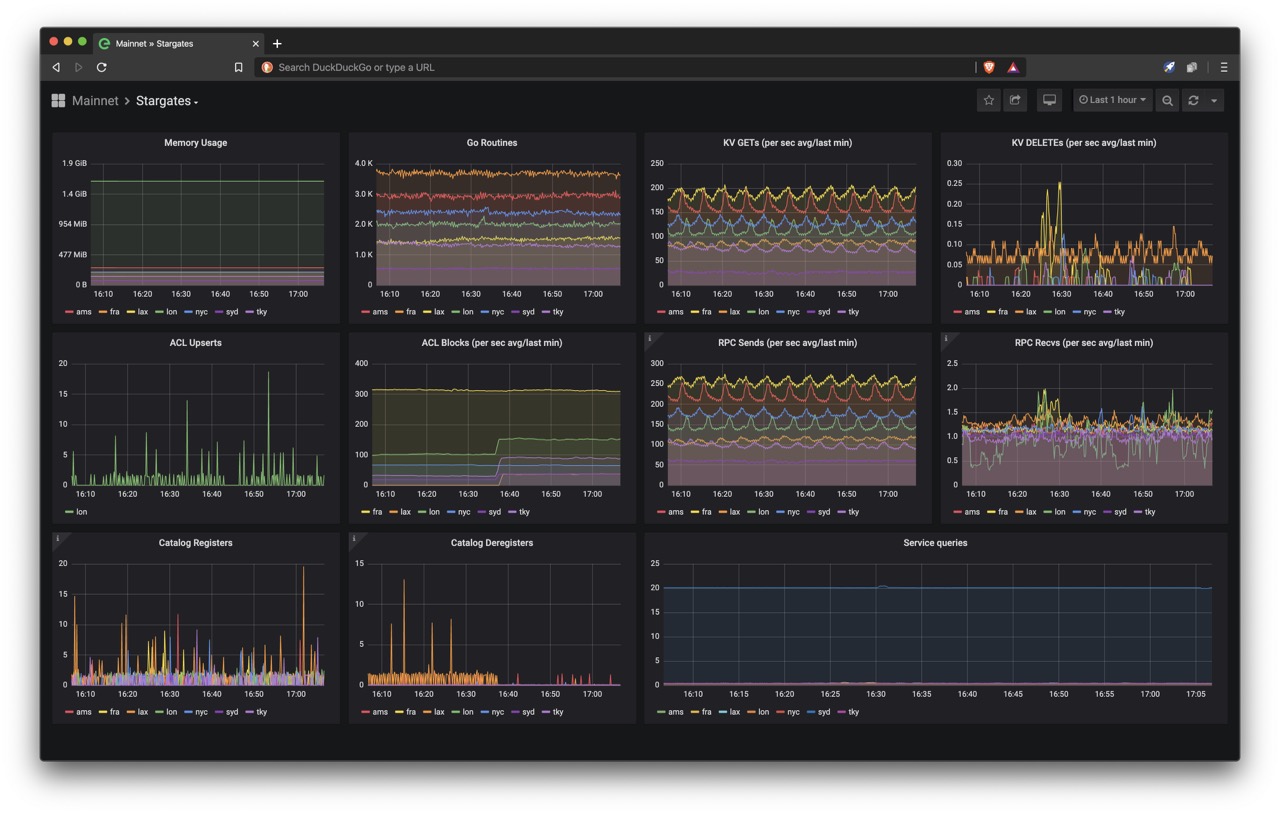The height and width of the screenshot is (814, 1280).
Task: Open the Mainnet folder breadcrumb link
Action: click(x=95, y=101)
